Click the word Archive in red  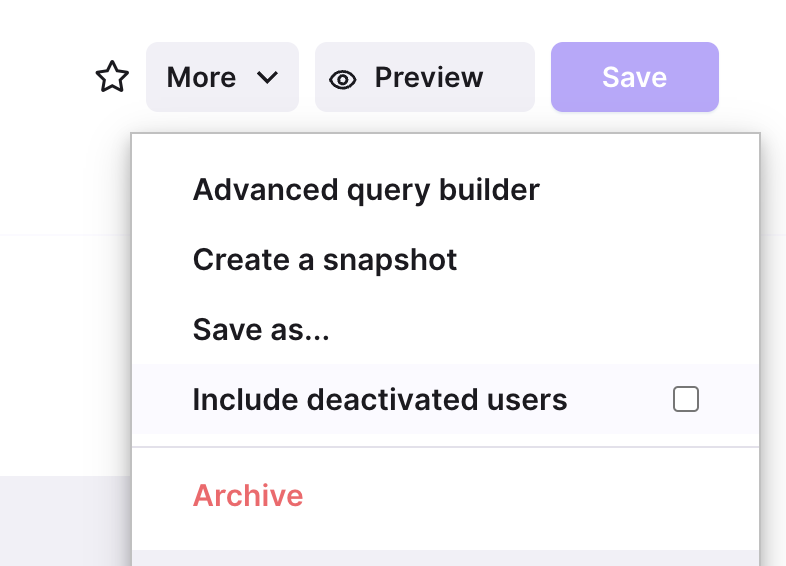coord(248,495)
